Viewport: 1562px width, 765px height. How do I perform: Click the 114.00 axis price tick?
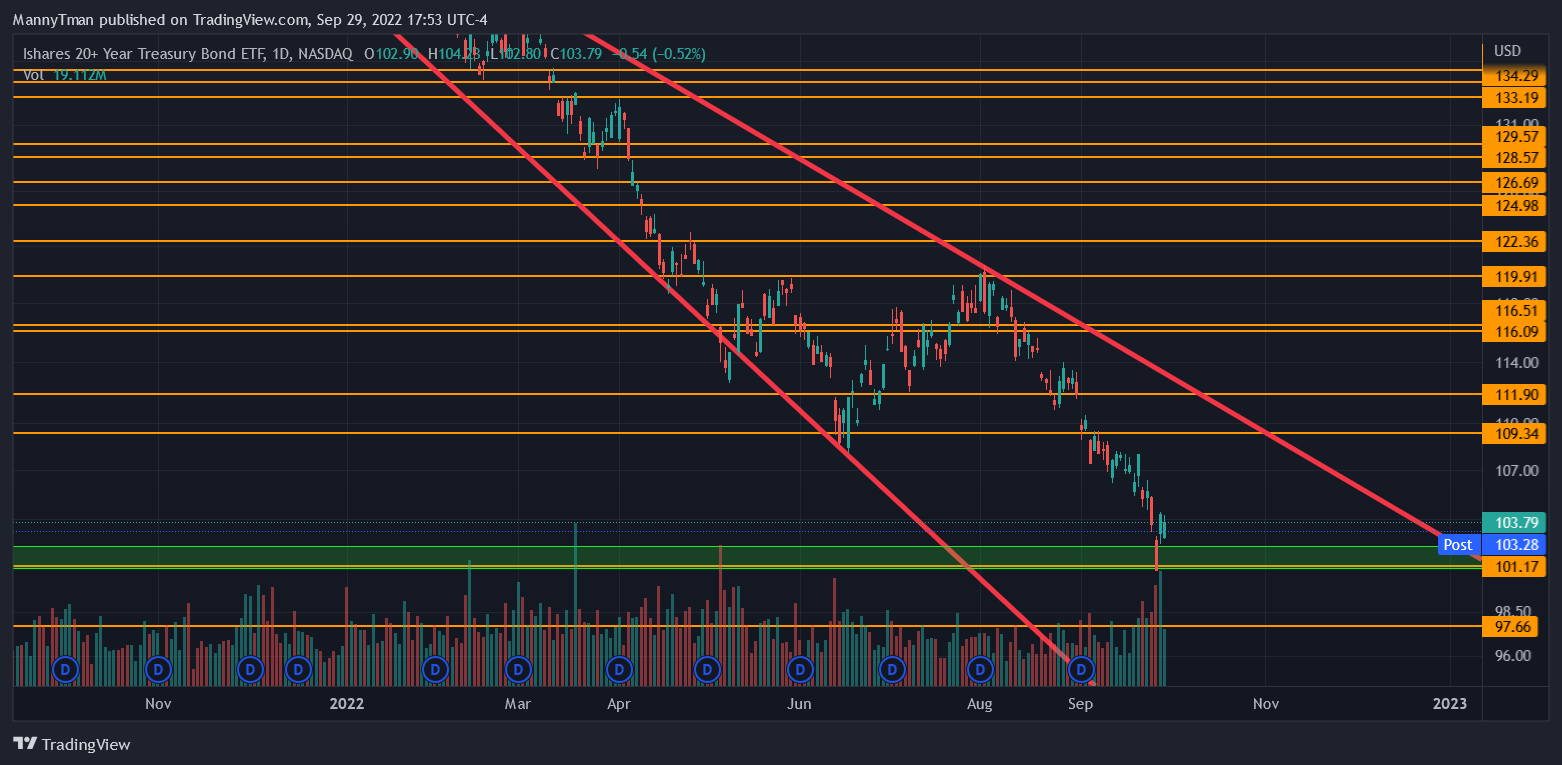tap(1516, 363)
